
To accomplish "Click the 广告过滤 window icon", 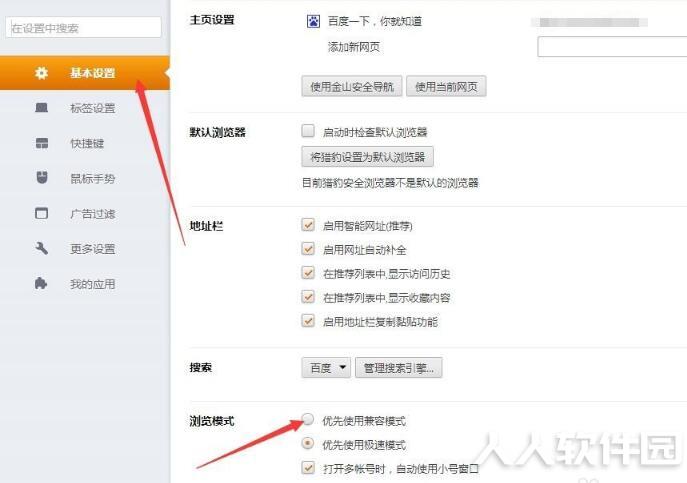I will tap(42, 213).
